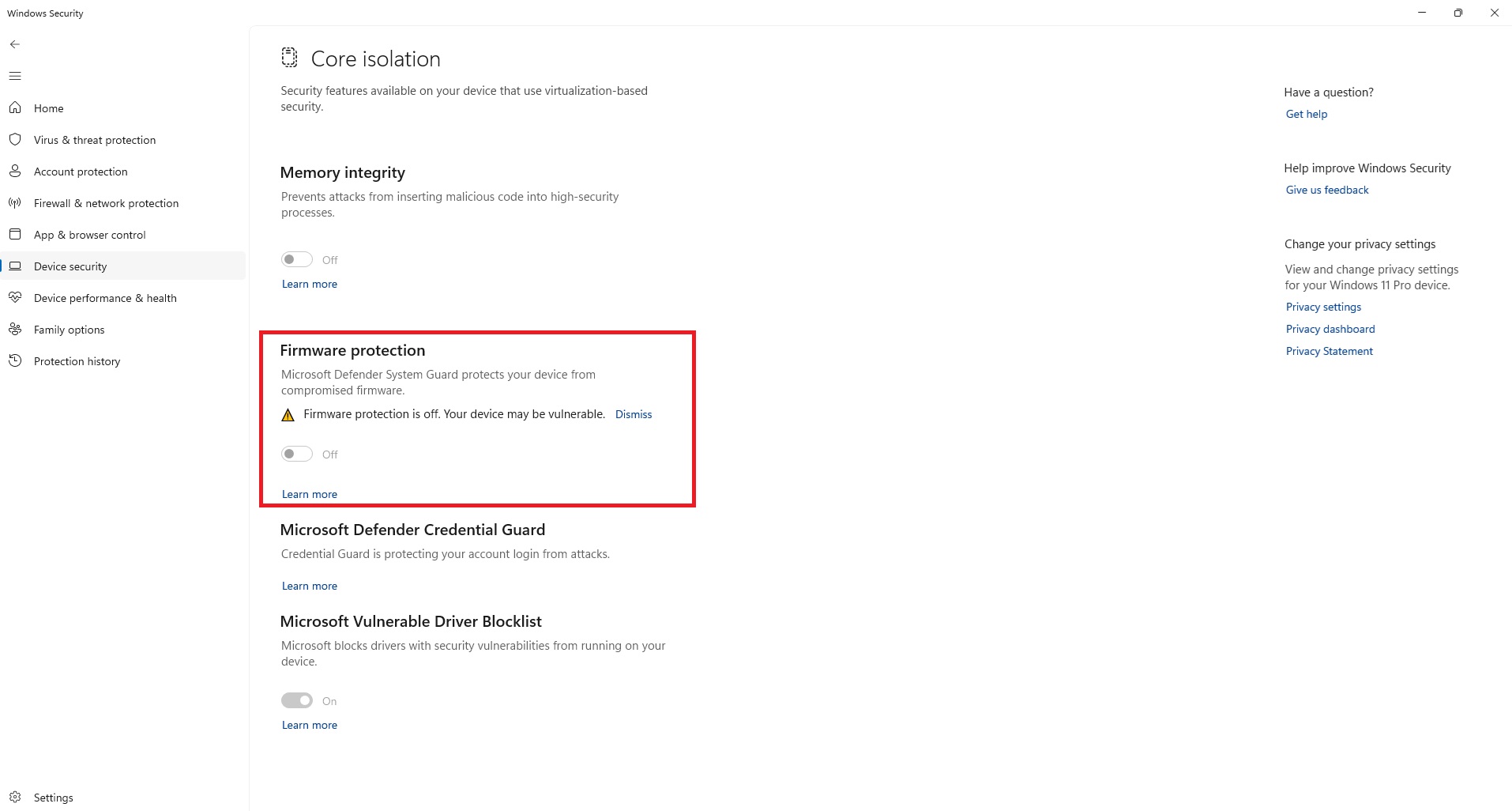Click the Protection history clock icon
The image size is (1512, 811).
15,360
